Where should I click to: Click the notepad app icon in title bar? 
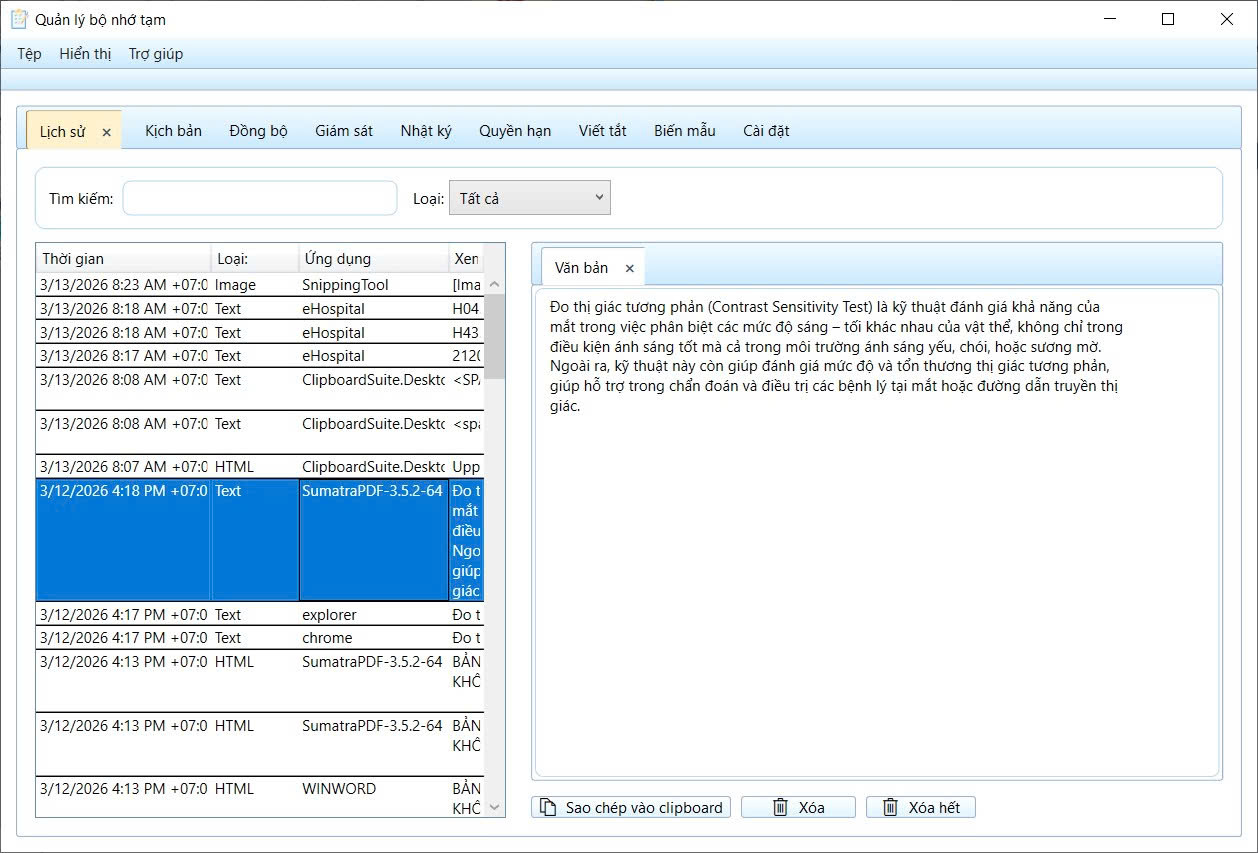[19, 19]
